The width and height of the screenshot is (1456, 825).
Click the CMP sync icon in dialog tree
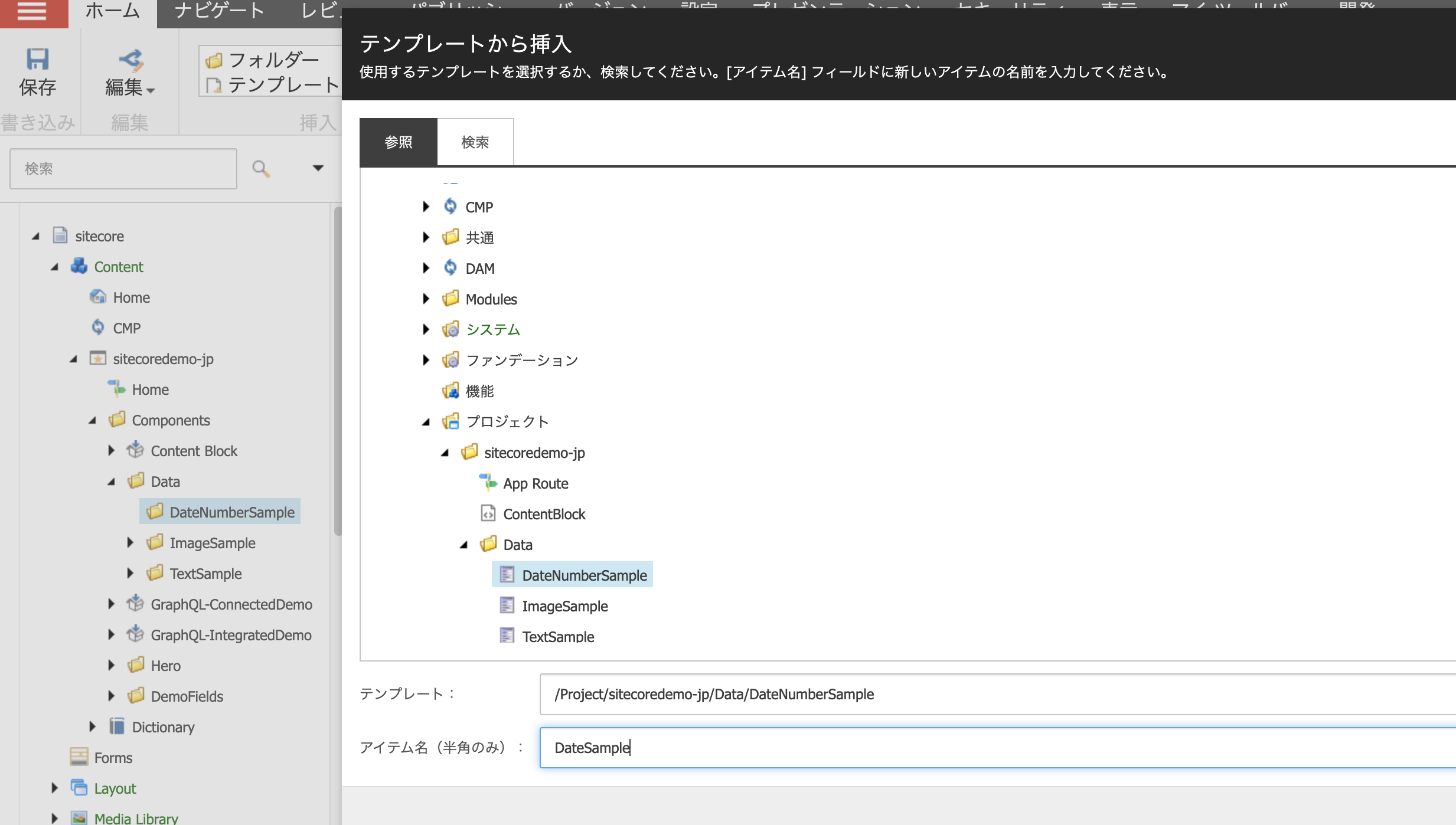click(450, 207)
